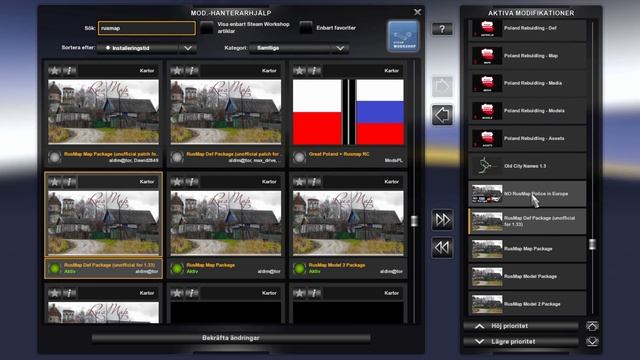Toggle green indicator on RusMap Model 2 Package card

click(x=299, y=268)
